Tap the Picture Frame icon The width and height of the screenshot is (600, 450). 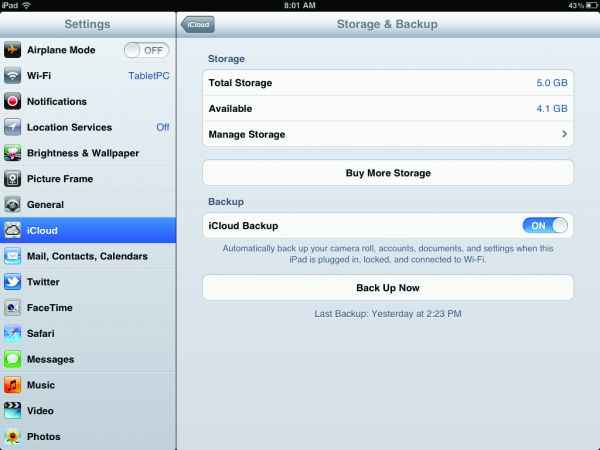[x=12, y=179]
